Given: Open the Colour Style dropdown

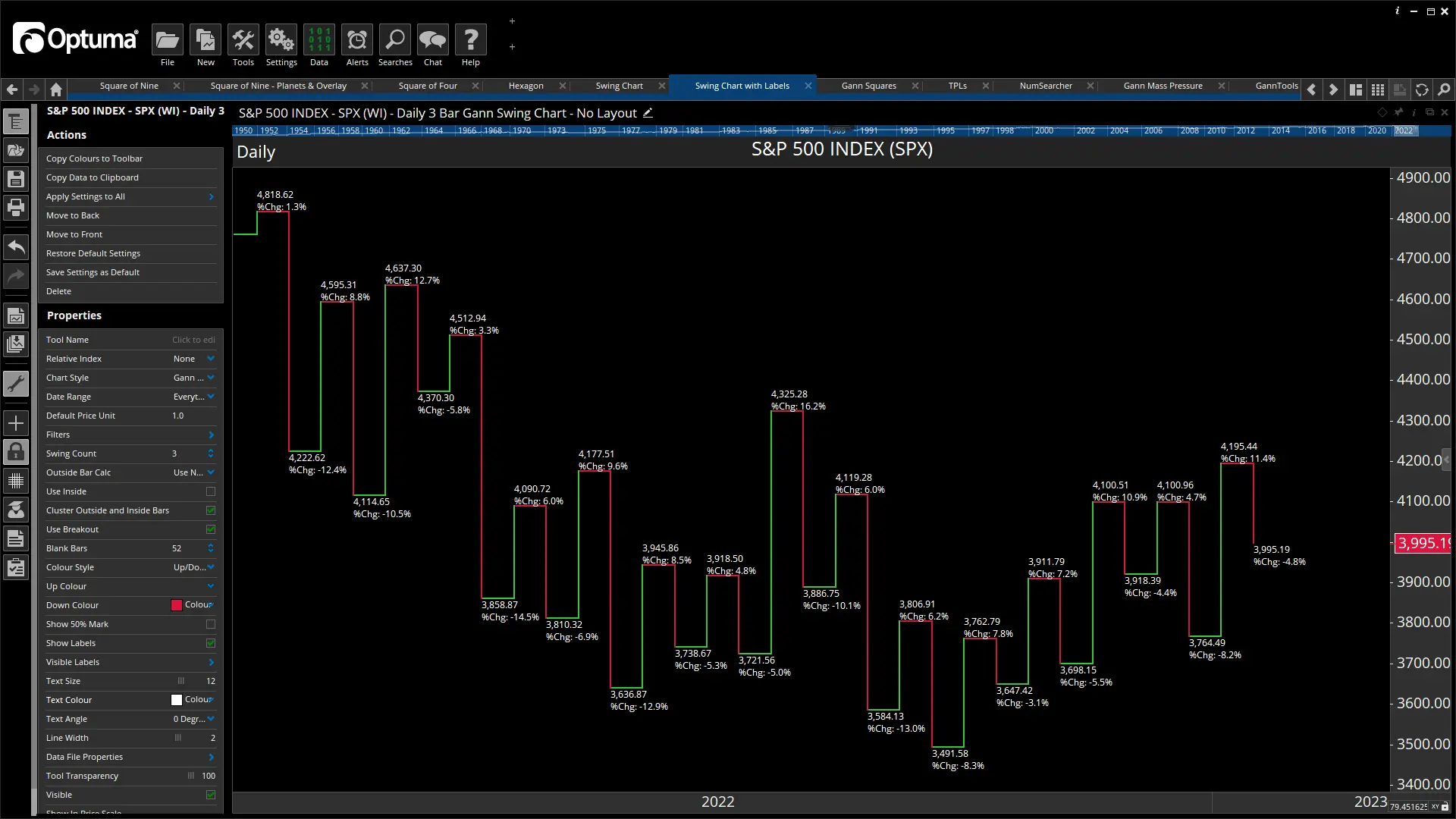Looking at the screenshot, I should pyautogui.click(x=211, y=567).
